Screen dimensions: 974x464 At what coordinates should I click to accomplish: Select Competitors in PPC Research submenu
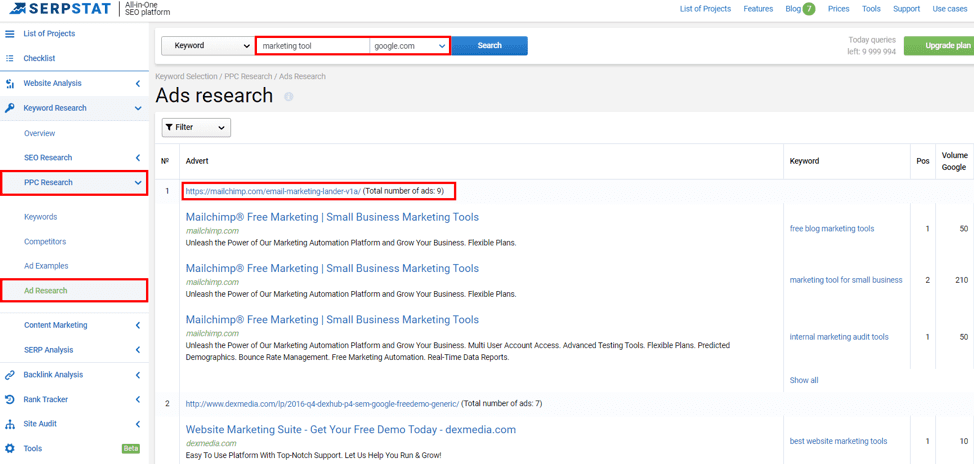(45, 241)
